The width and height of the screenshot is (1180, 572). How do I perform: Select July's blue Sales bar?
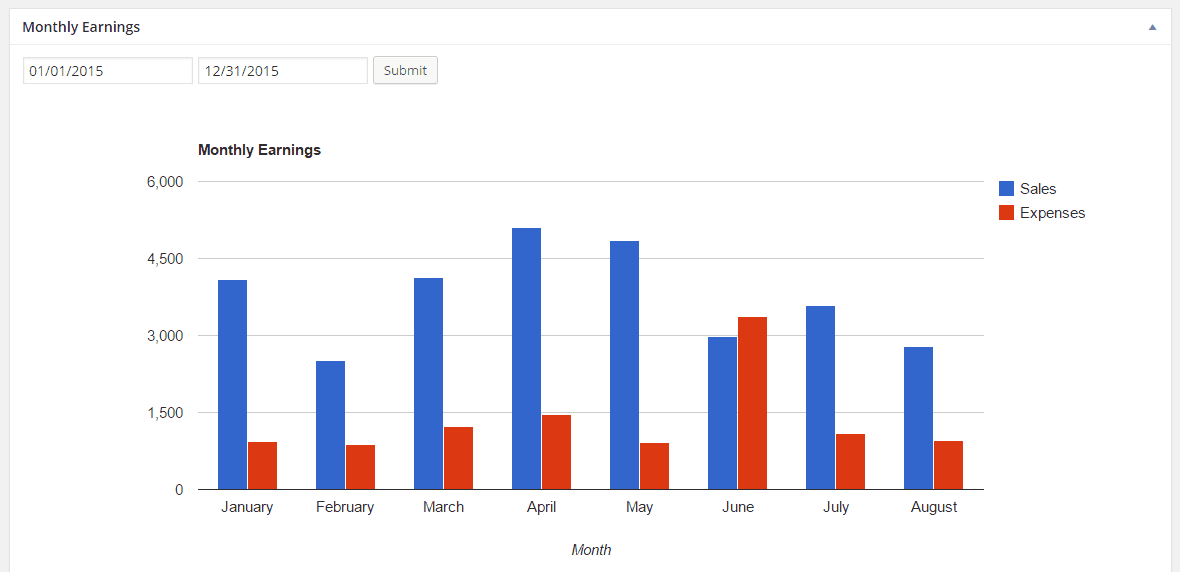click(x=820, y=398)
